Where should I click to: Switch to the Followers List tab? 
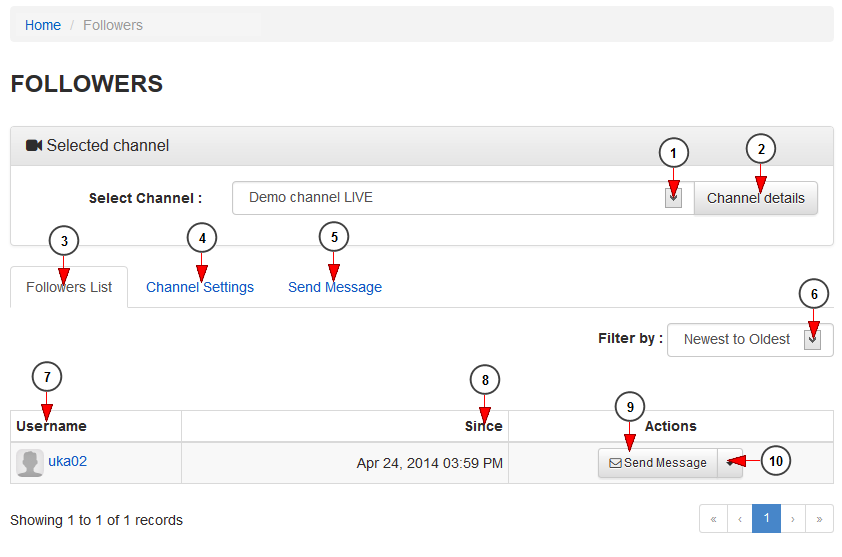tap(69, 287)
